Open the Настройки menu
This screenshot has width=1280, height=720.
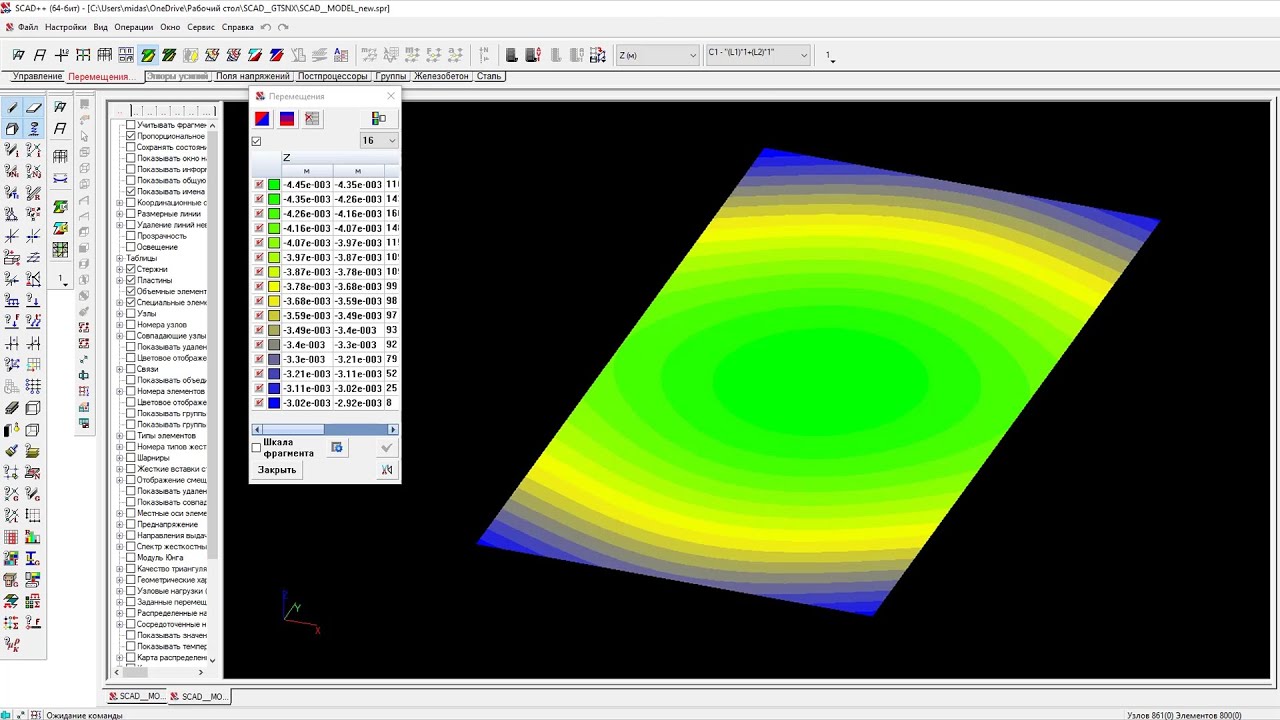(66, 27)
